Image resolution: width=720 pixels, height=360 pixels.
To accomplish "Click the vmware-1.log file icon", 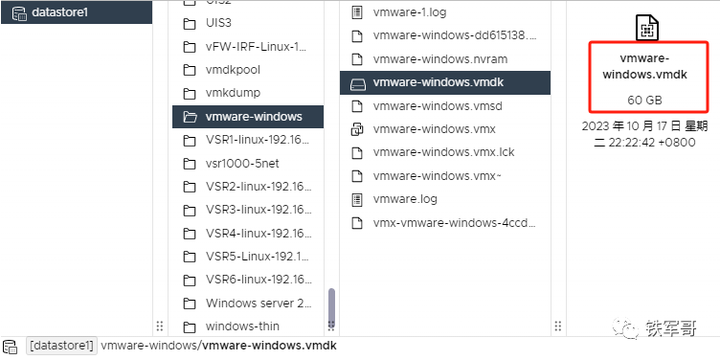I will 357,12.
